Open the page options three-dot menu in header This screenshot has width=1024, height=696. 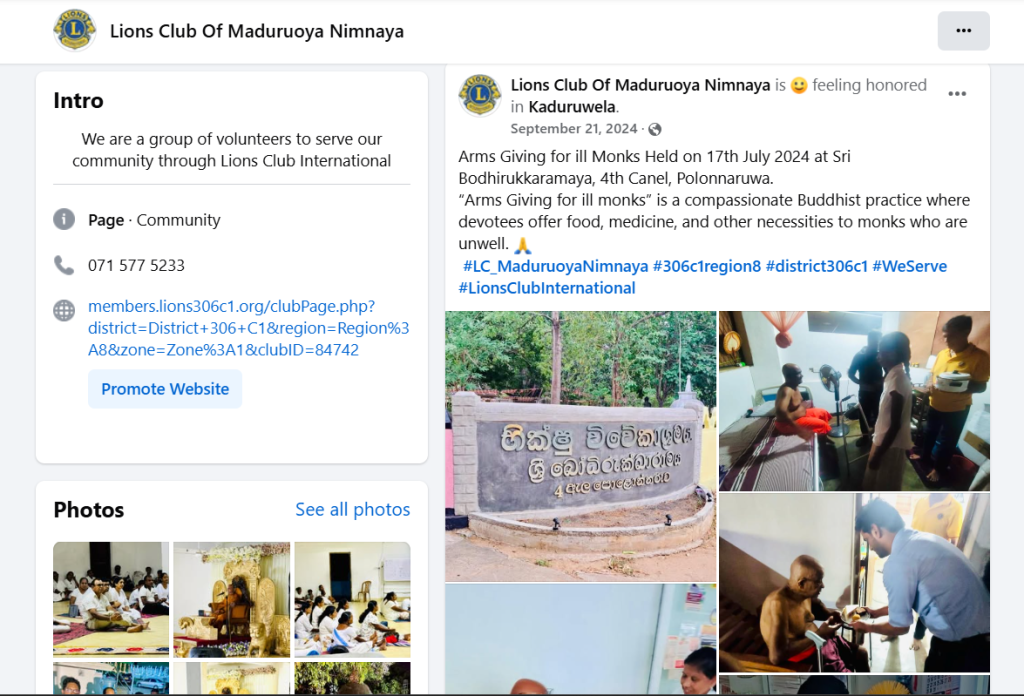[963, 31]
